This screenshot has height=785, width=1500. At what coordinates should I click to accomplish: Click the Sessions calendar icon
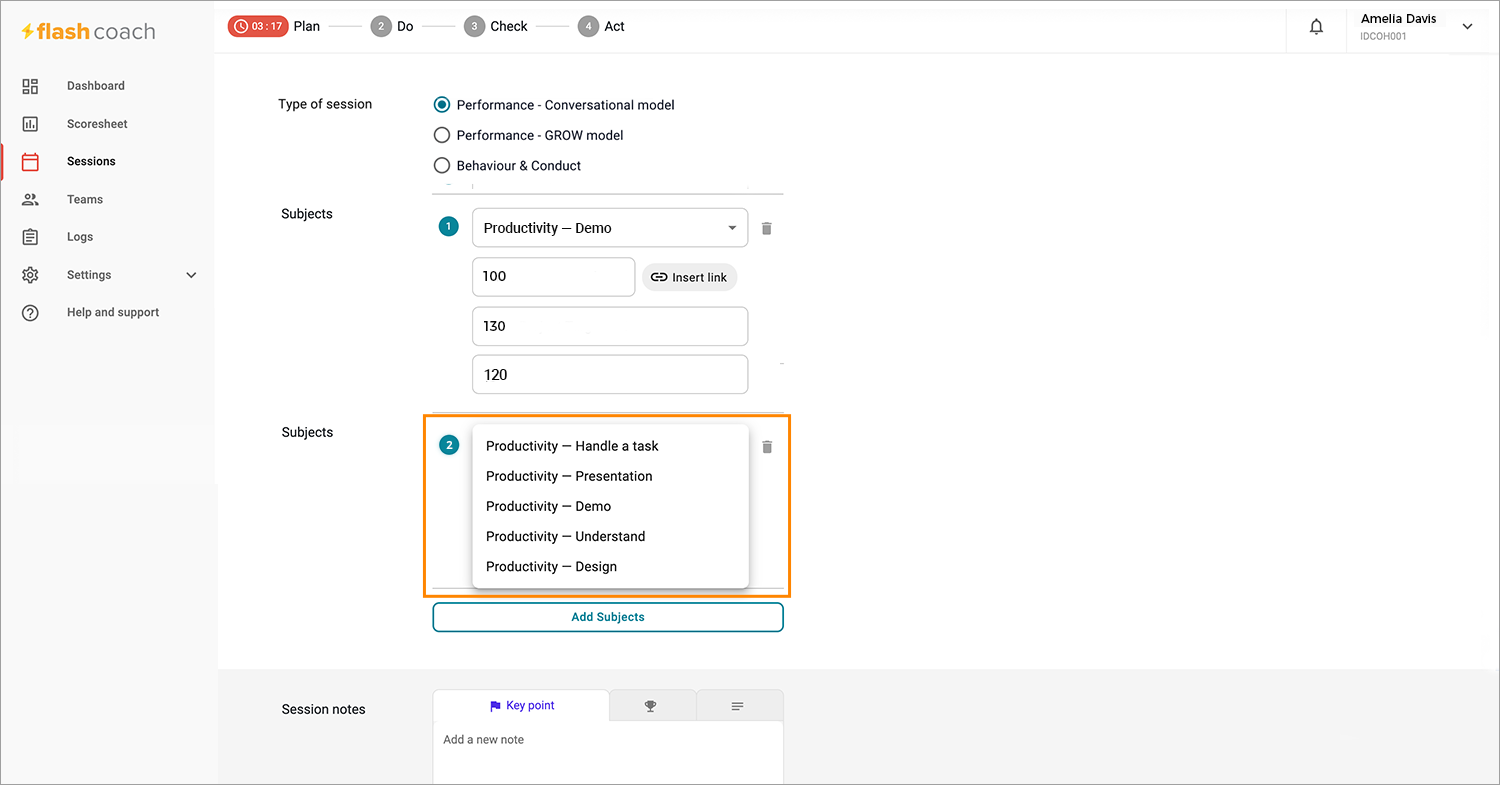coord(30,161)
